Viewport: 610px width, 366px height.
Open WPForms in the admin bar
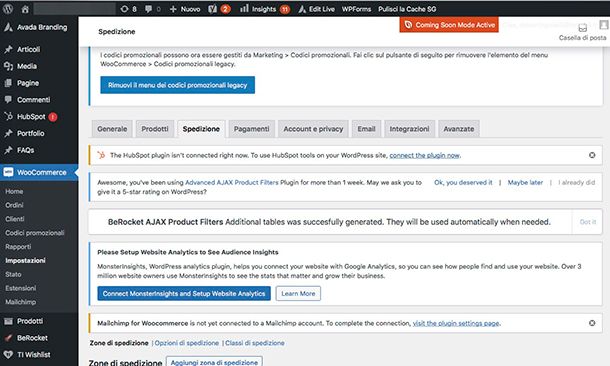point(356,9)
